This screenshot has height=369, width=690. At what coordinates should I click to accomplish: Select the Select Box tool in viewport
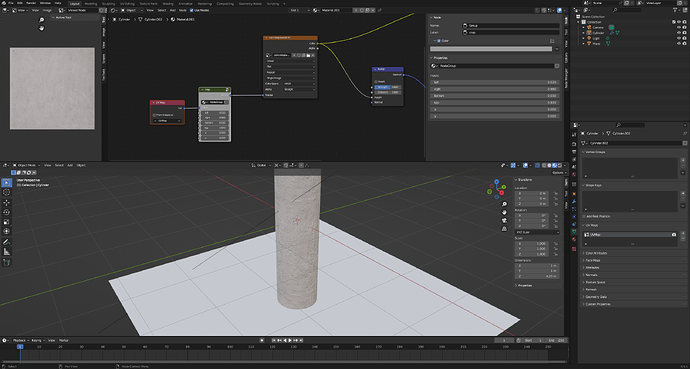point(7,183)
